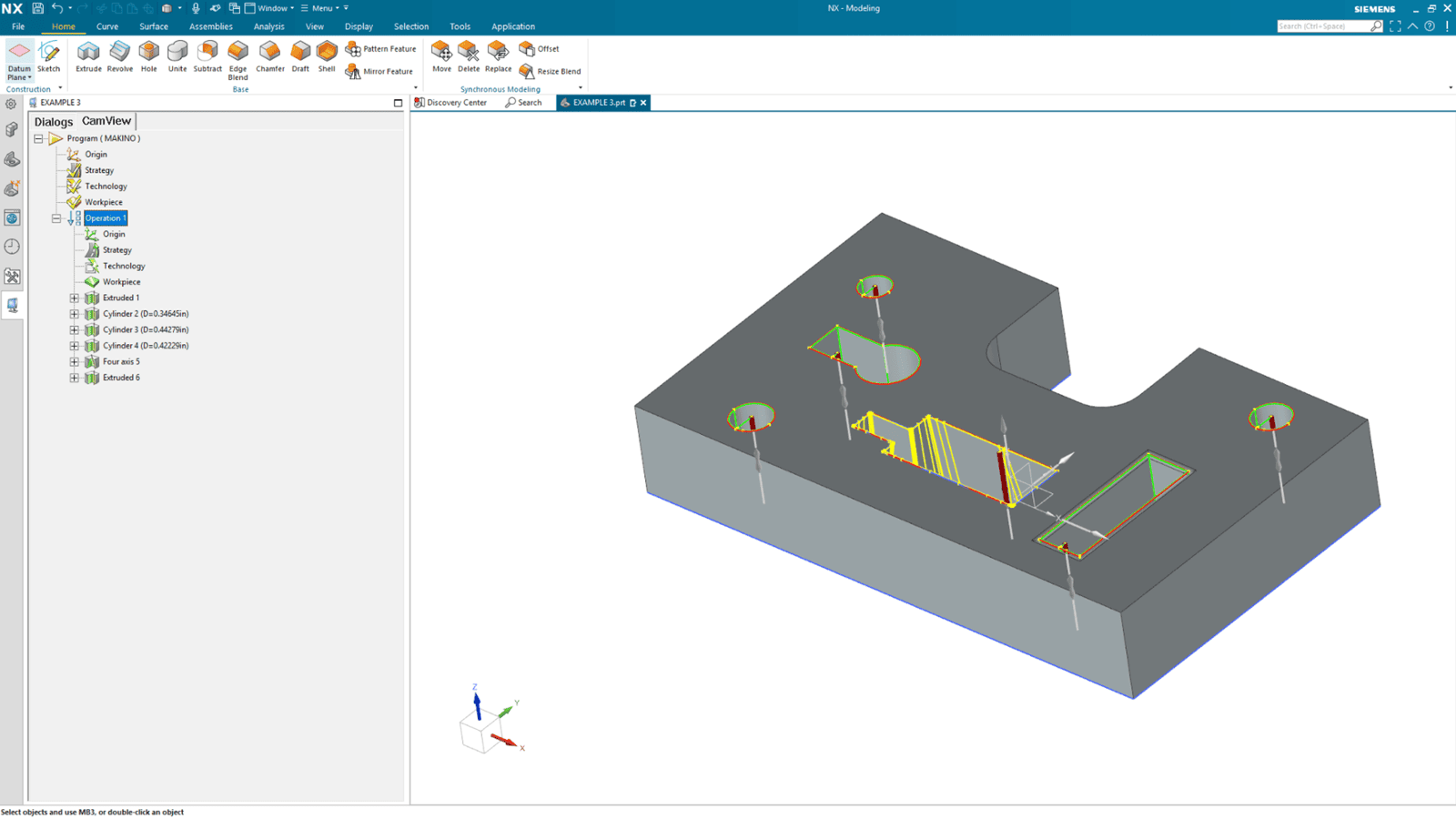Open the History clock in resource bar
Viewport: 1456px width, 819px height.
click(12, 247)
